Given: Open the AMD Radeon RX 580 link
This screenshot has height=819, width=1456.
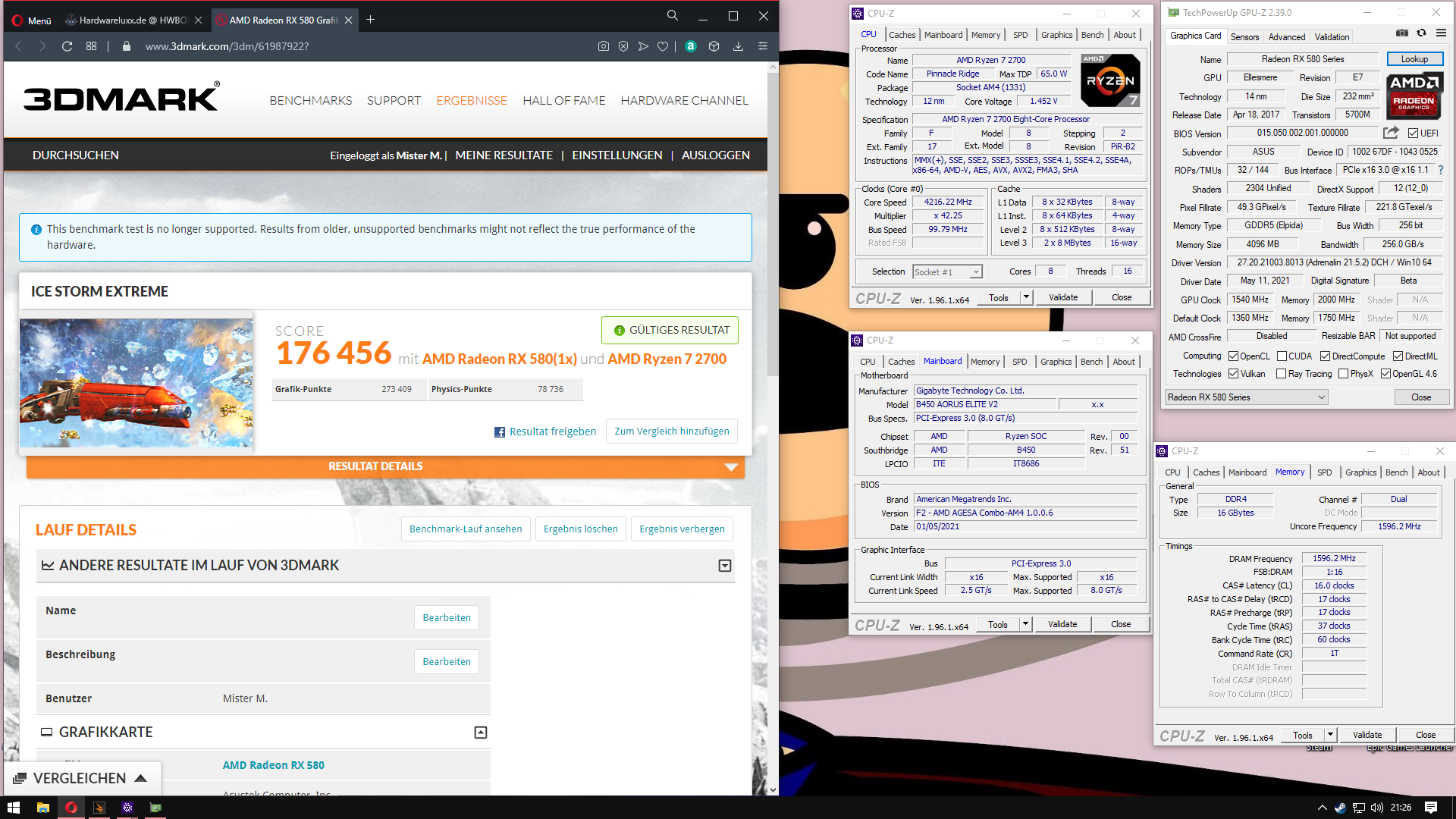Looking at the screenshot, I should pos(273,766).
